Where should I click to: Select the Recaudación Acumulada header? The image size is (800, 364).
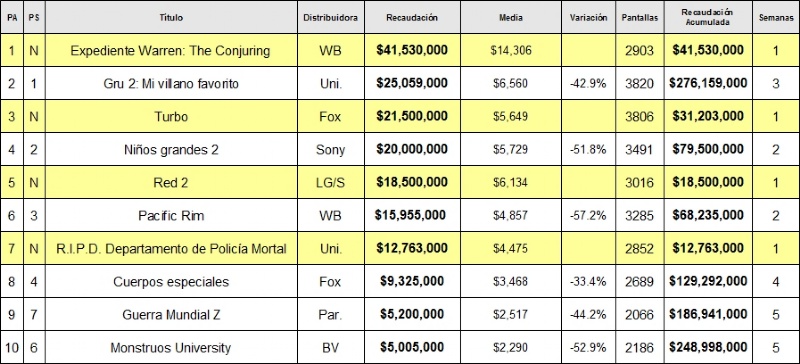[708, 17]
